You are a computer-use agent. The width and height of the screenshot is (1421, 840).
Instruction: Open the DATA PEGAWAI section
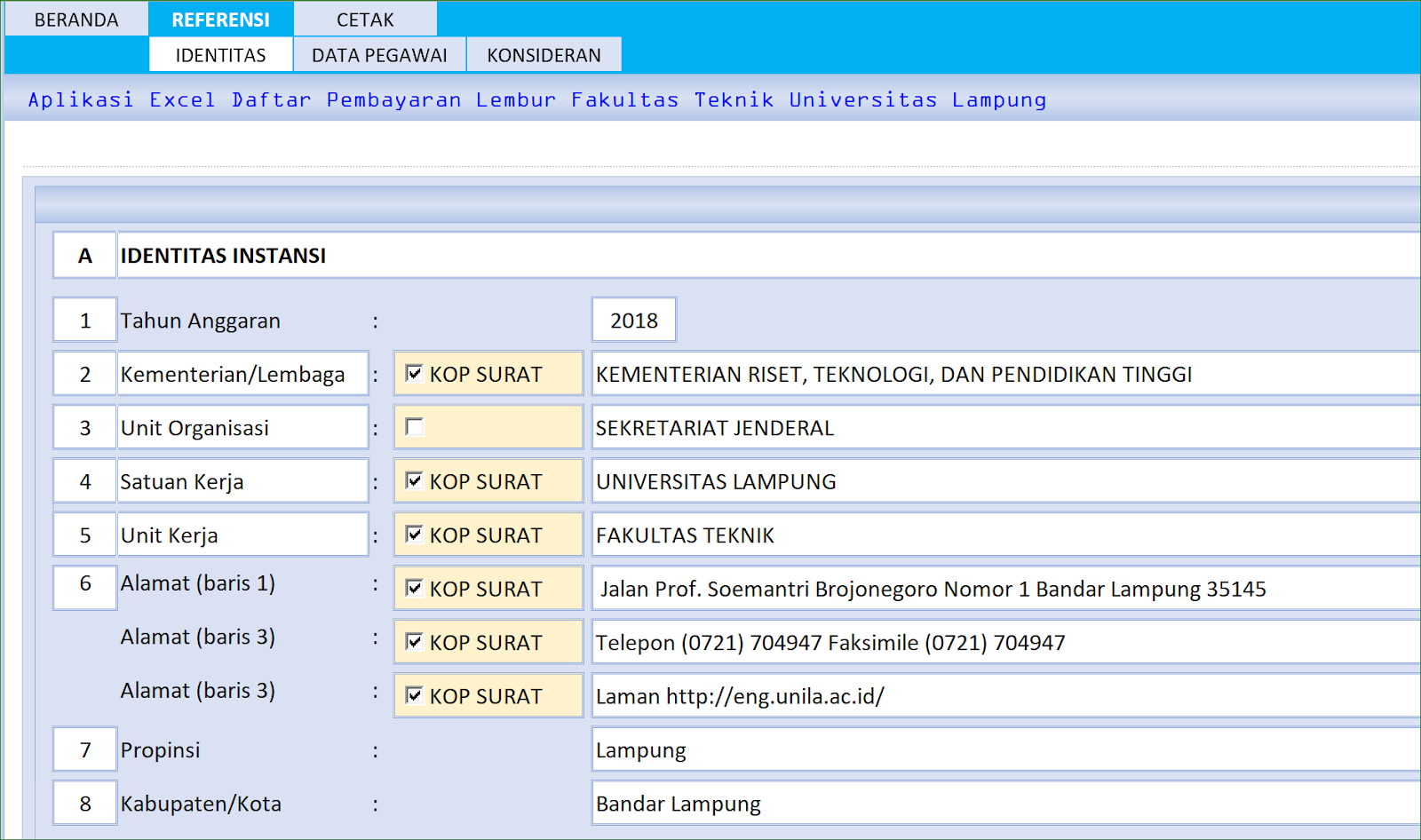(x=377, y=54)
